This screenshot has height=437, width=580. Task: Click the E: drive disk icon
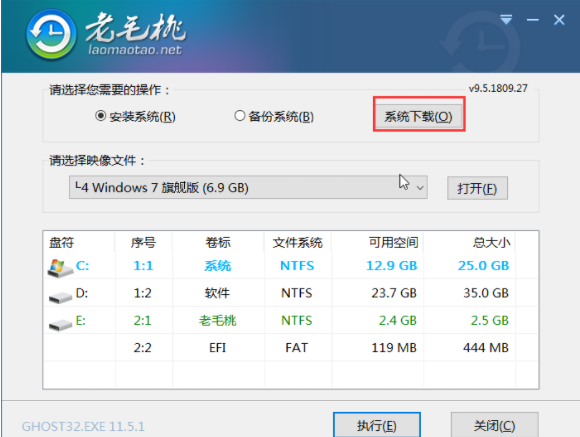point(60,325)
